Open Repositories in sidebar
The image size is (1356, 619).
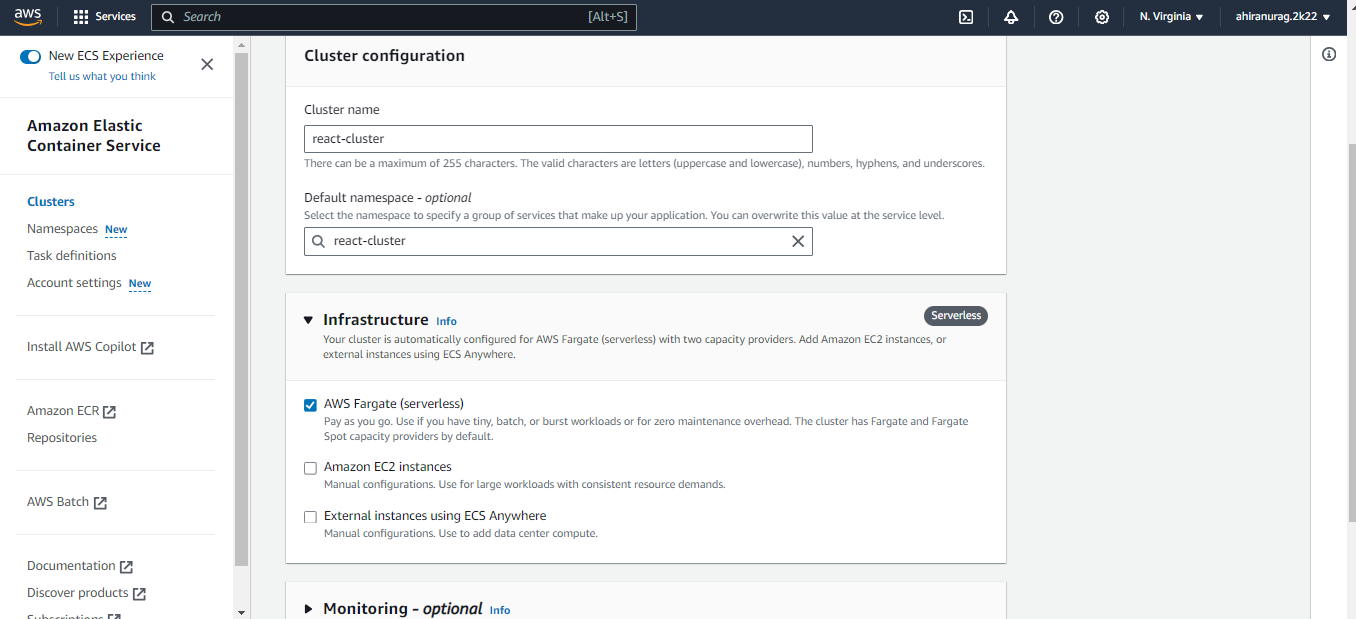point(62,438)
